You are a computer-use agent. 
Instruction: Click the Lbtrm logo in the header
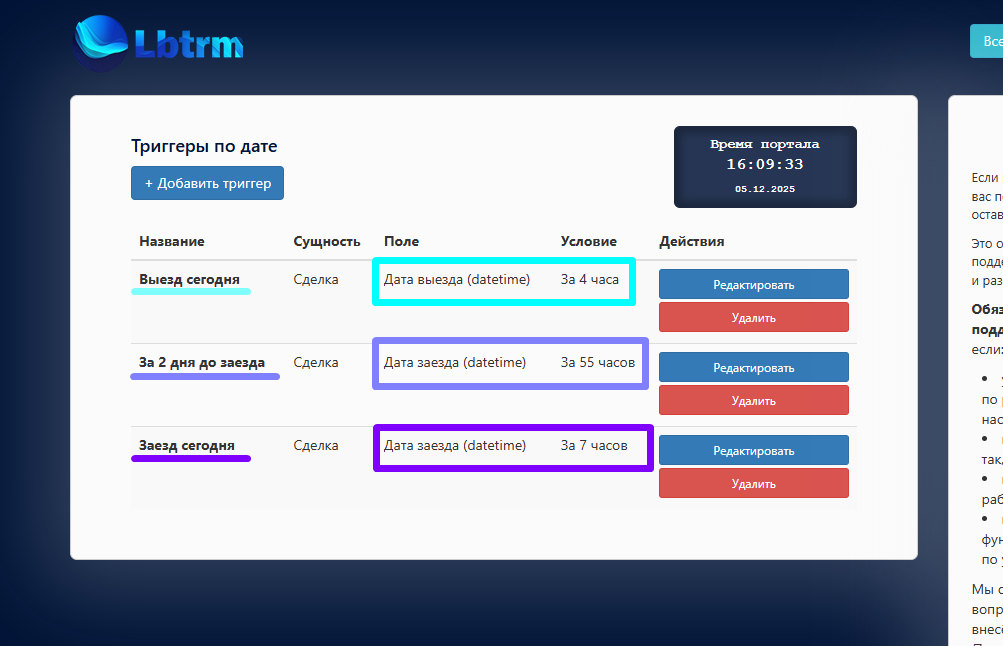click(159, 42)
